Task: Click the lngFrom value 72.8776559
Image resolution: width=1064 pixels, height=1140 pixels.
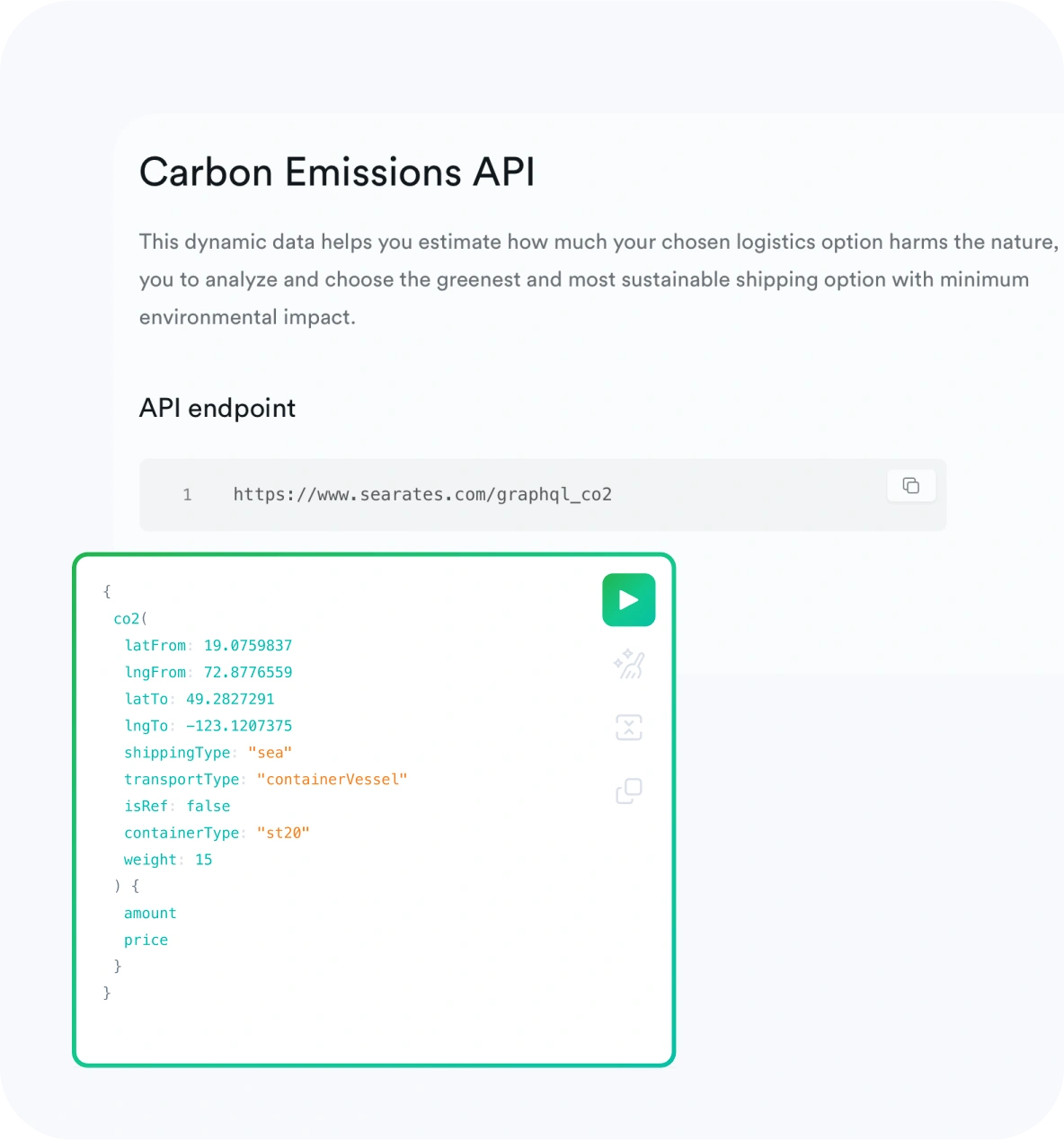Action: click(248, 672)
